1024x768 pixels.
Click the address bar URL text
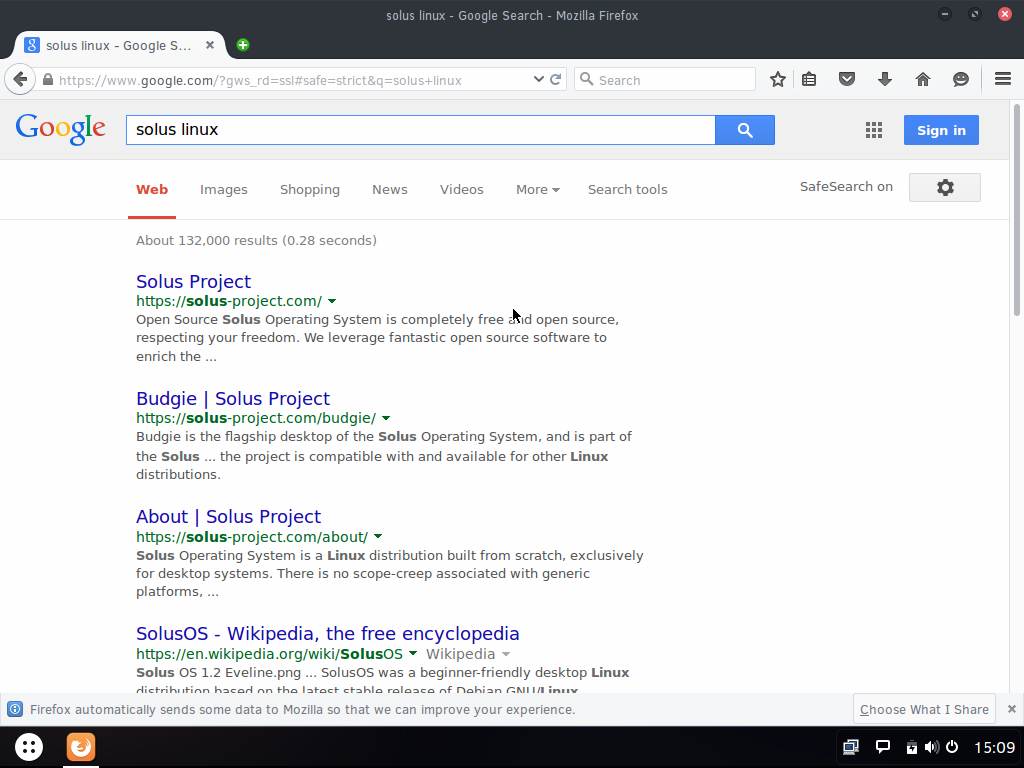pos(260,80)
